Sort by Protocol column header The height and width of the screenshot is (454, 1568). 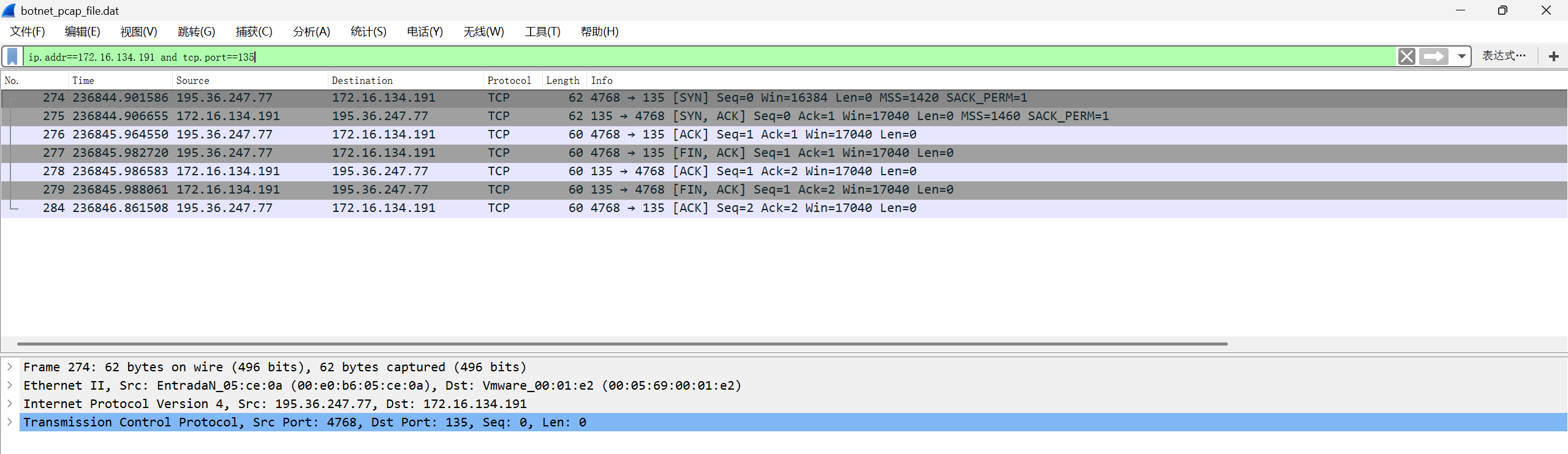tap(513, 80)
